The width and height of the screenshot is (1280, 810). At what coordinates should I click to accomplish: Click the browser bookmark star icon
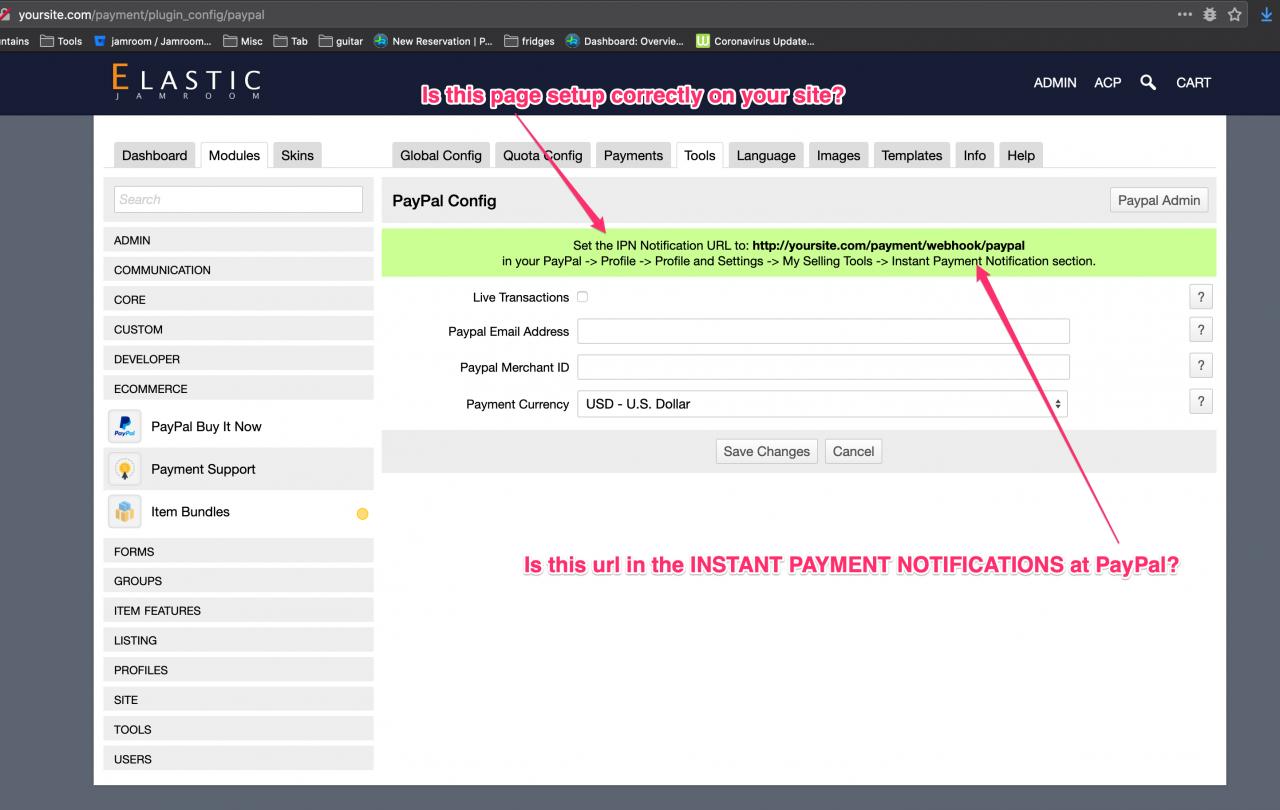click(x=1235, y=15)
